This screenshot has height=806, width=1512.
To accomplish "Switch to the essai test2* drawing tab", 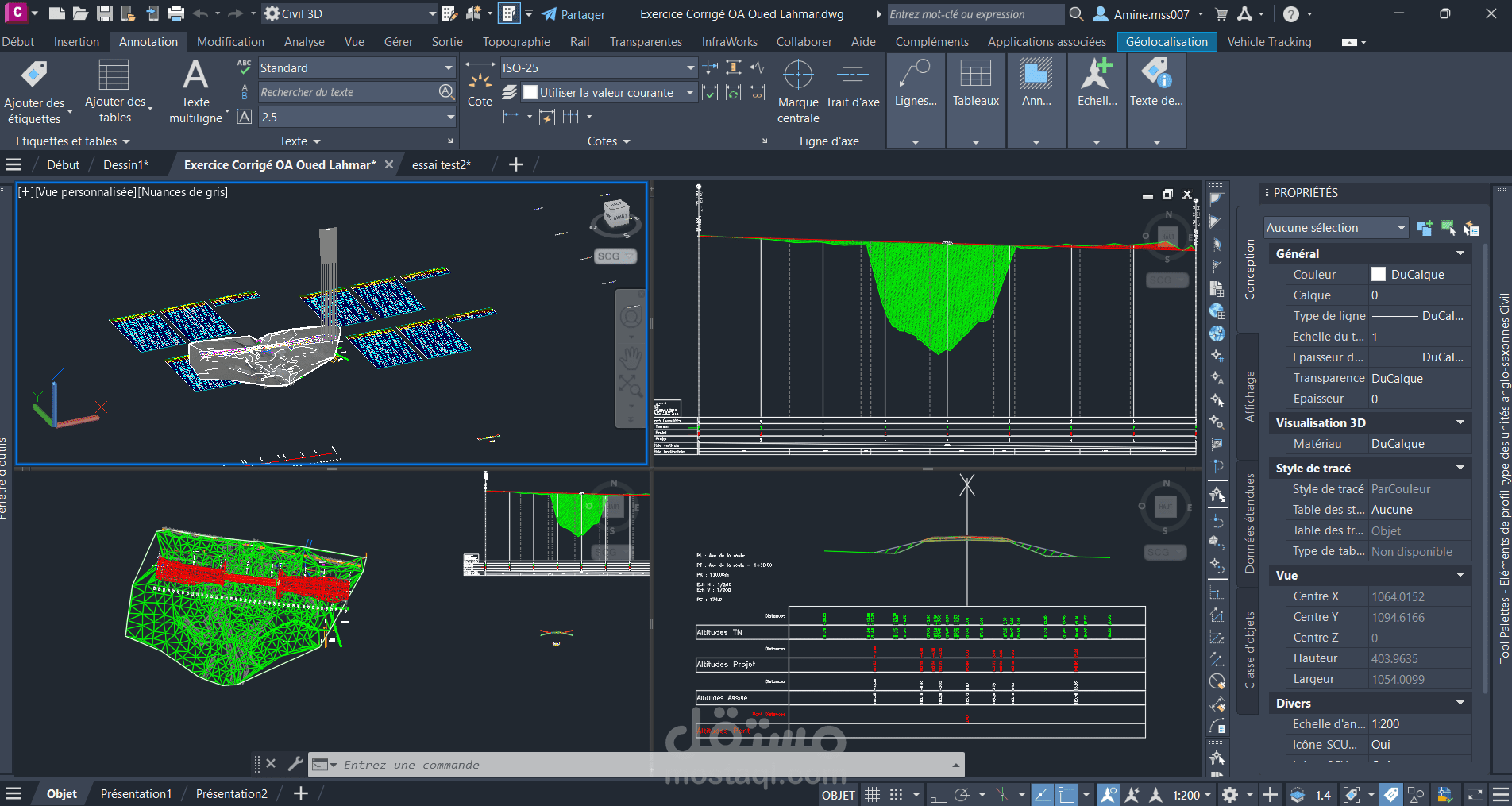I will click(442, 164).
